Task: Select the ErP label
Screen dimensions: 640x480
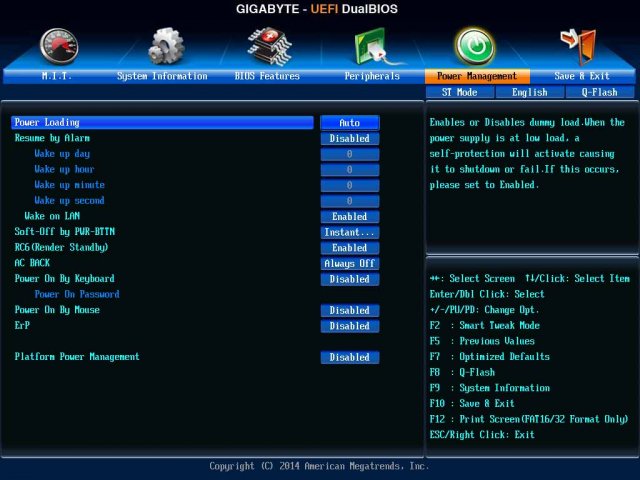Action: click(22, 325)
